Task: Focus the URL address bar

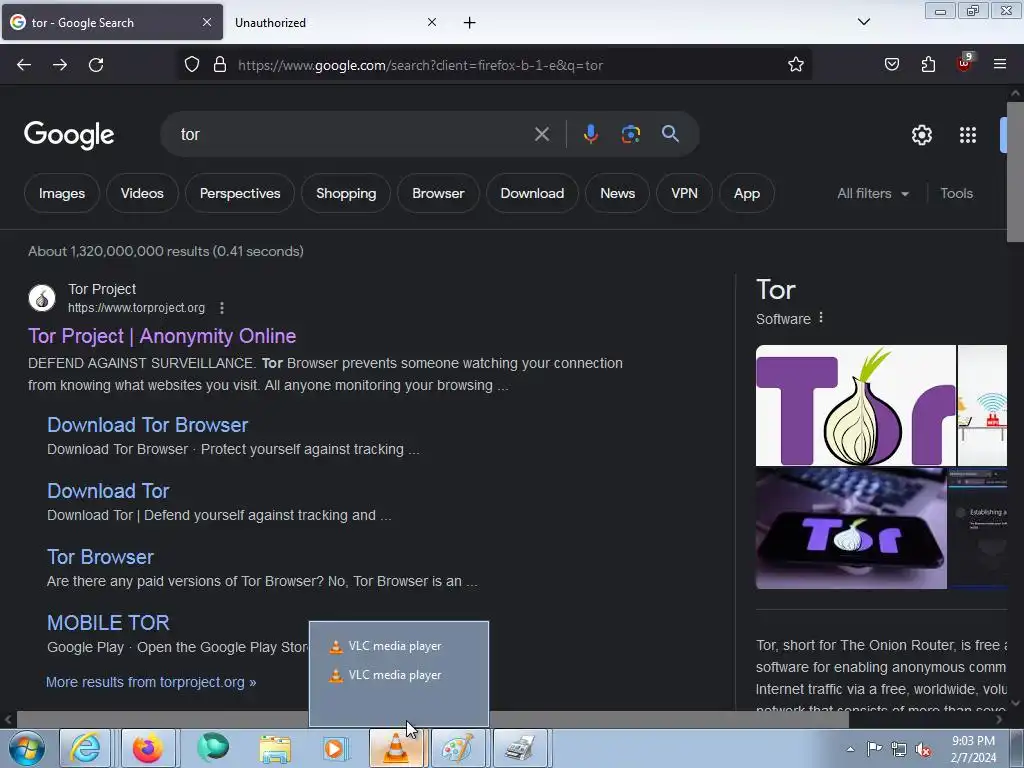Action: [496, 65]
